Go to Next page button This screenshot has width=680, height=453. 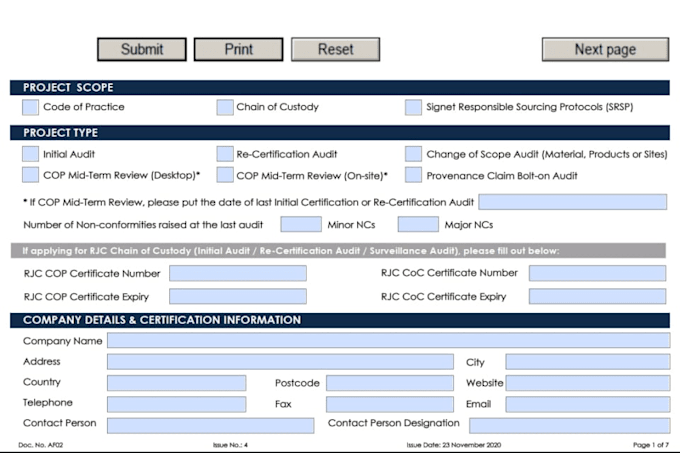(x=605, y=49)
